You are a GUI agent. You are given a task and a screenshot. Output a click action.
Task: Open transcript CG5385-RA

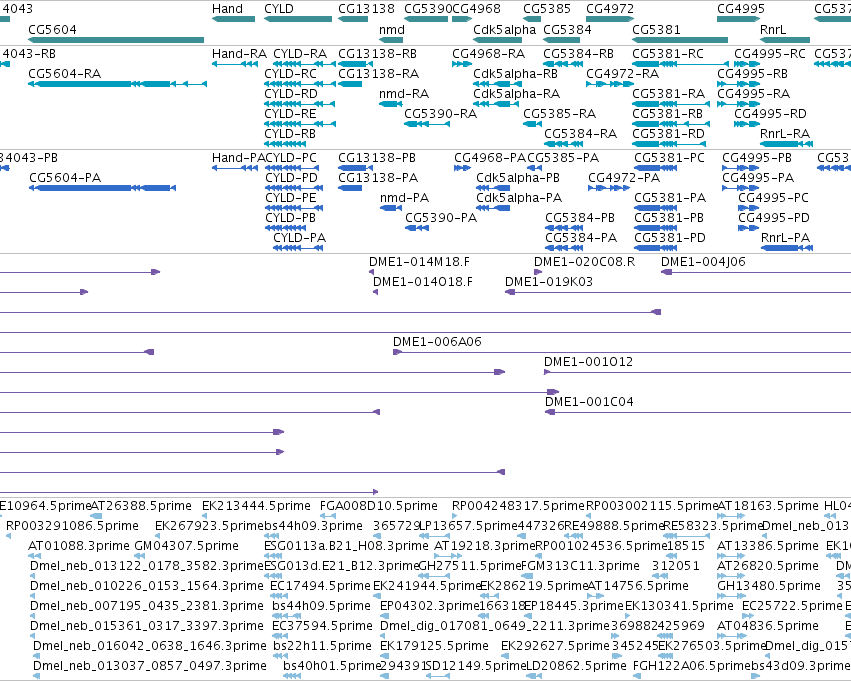click(560, 114)
